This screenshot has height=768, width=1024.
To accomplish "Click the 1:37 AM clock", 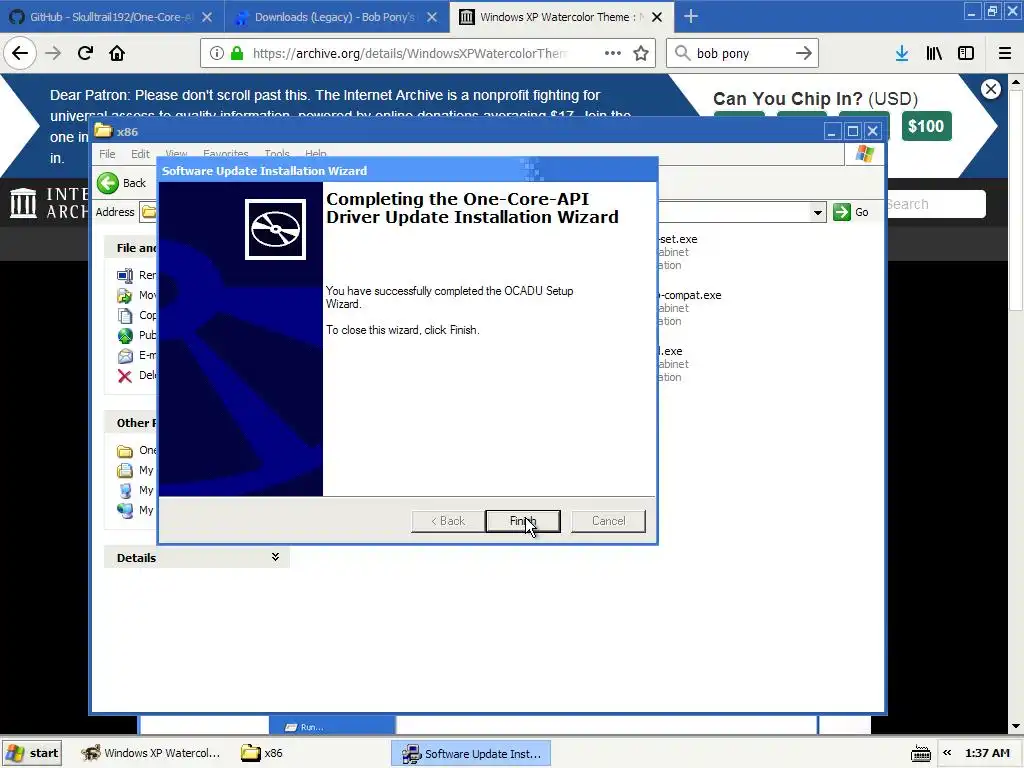I will point(987,753).
